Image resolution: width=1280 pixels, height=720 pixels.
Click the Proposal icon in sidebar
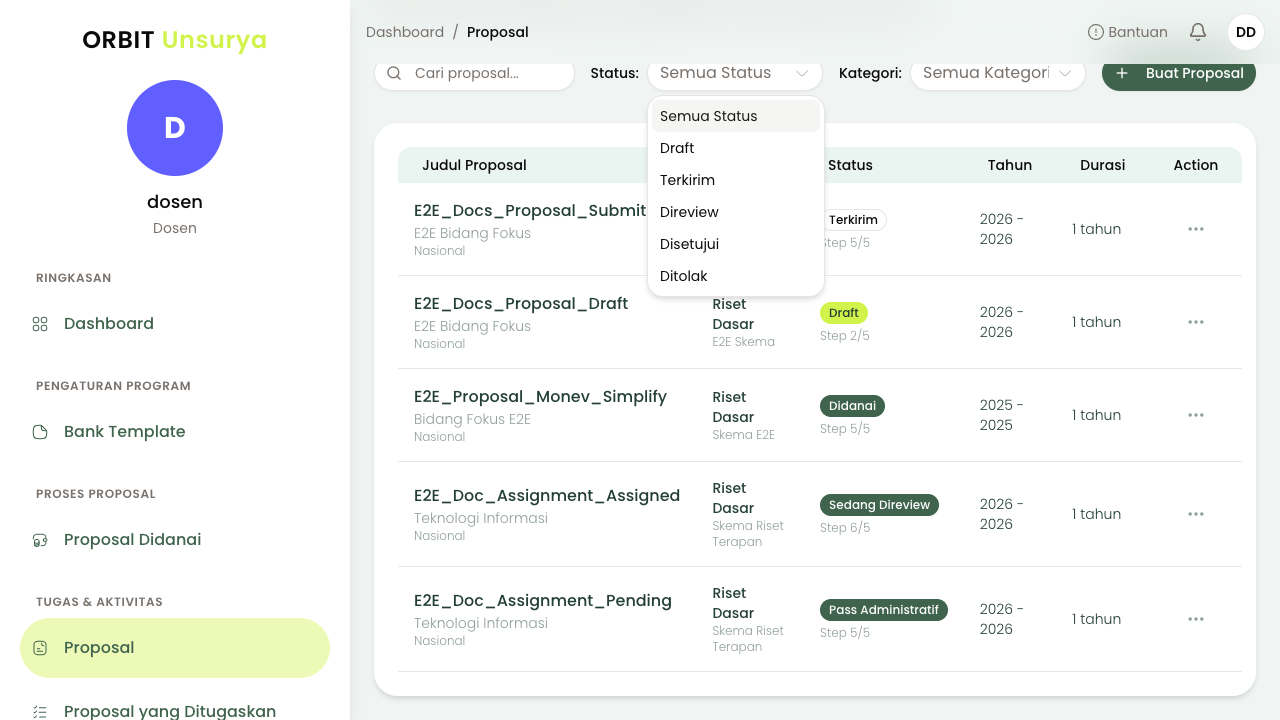click(x=40, y=648)
